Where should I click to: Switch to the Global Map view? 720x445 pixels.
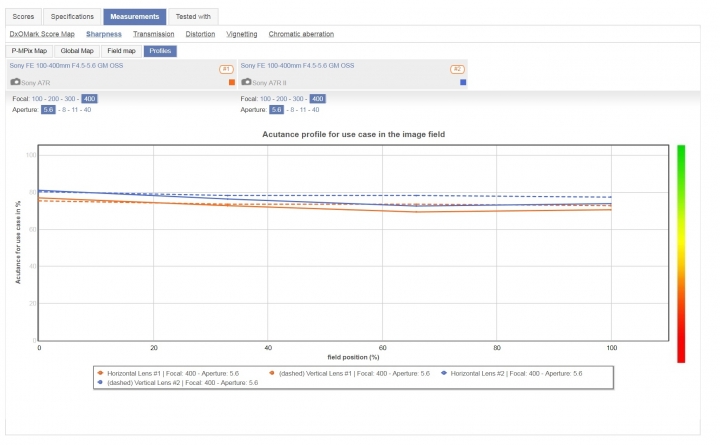coord(77,51)
